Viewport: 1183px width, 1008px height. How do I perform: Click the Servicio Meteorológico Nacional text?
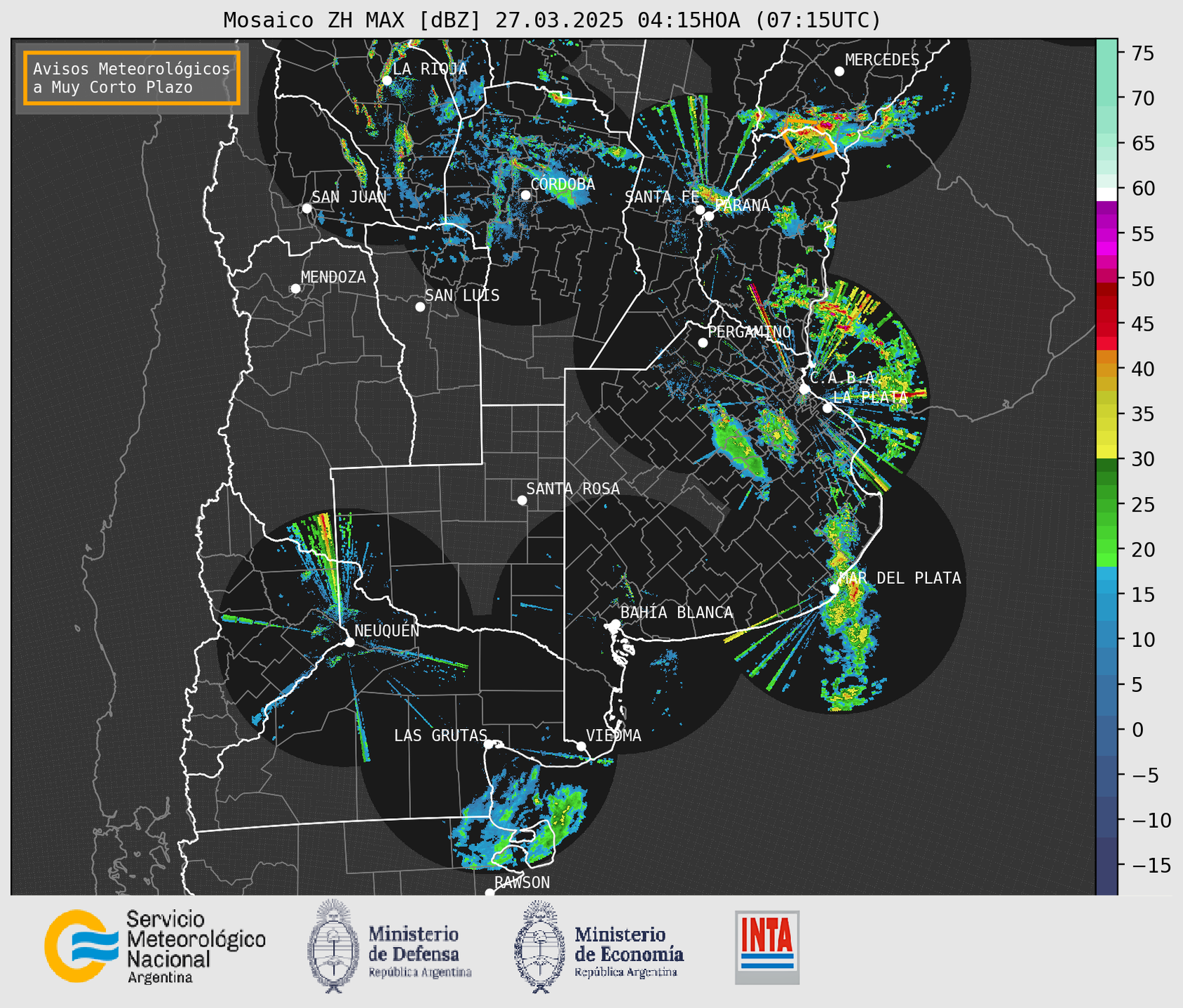click(196, 946)
